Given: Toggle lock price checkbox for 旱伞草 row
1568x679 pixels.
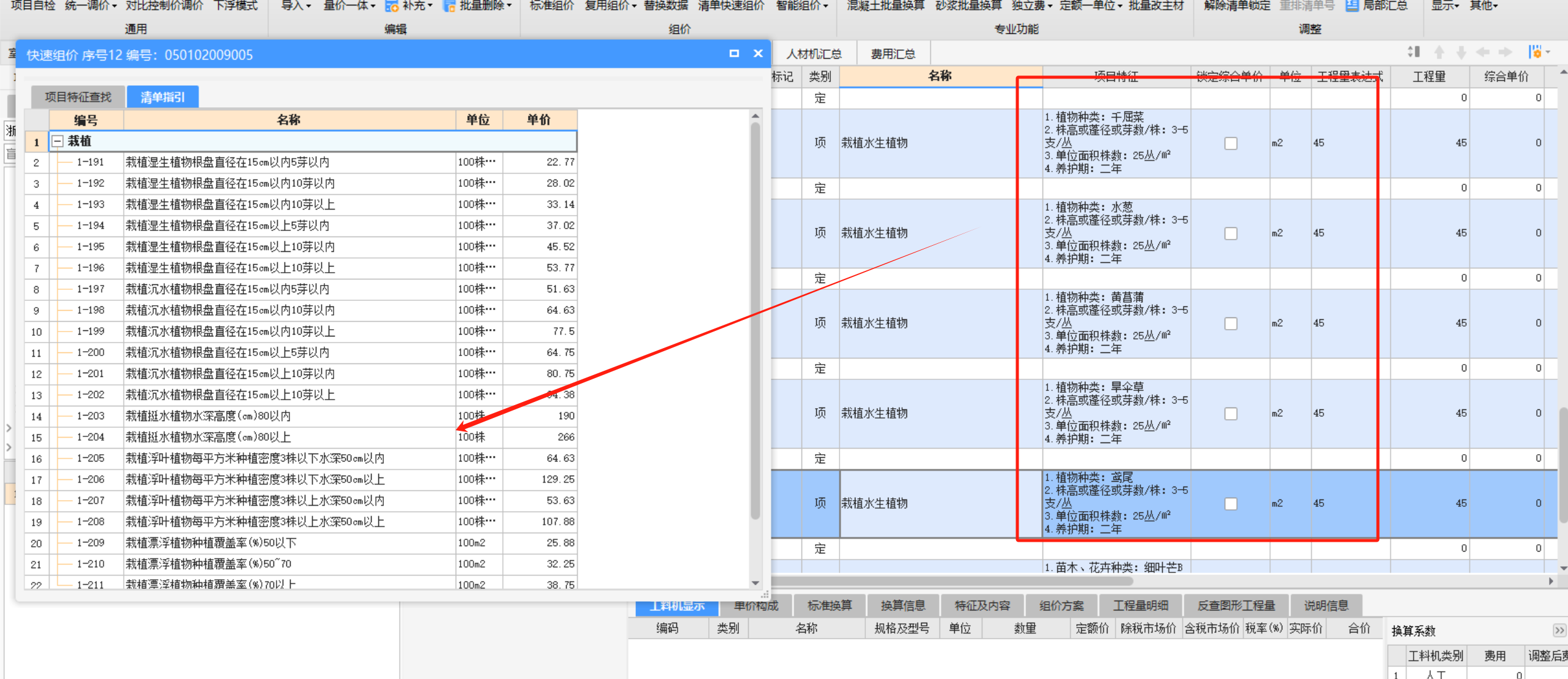Looking at the screenshot, I should [1231, 414].
